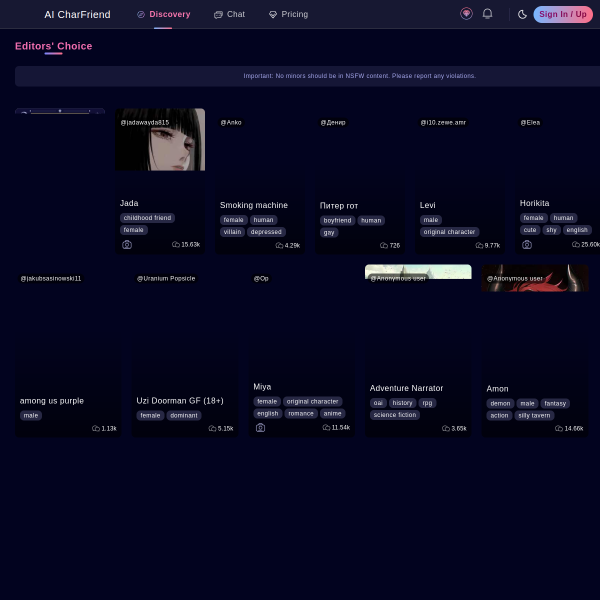This screenshot has height=600, width=600.
Task: Switch to the Discovery tab
Action: 163,15
